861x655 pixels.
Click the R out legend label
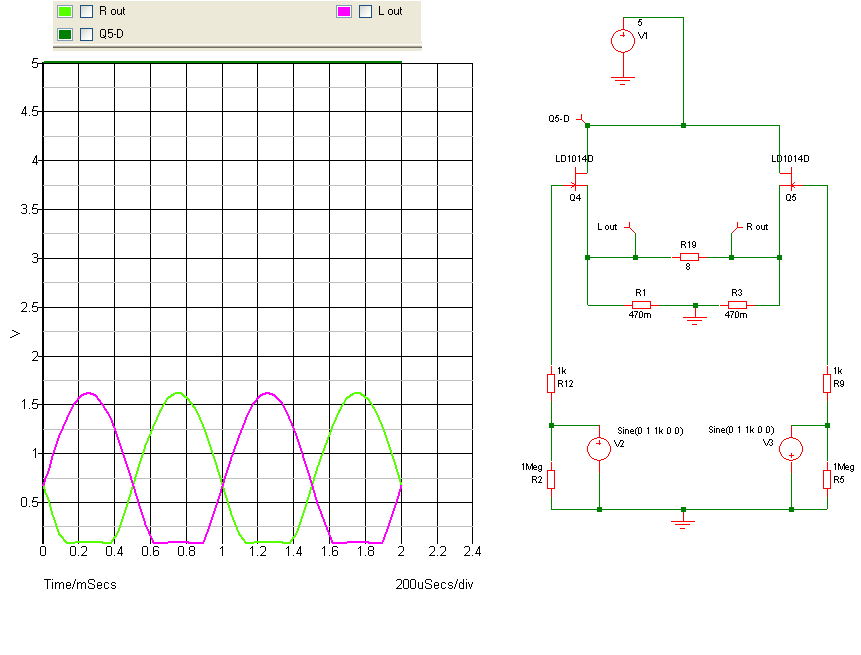112,11
